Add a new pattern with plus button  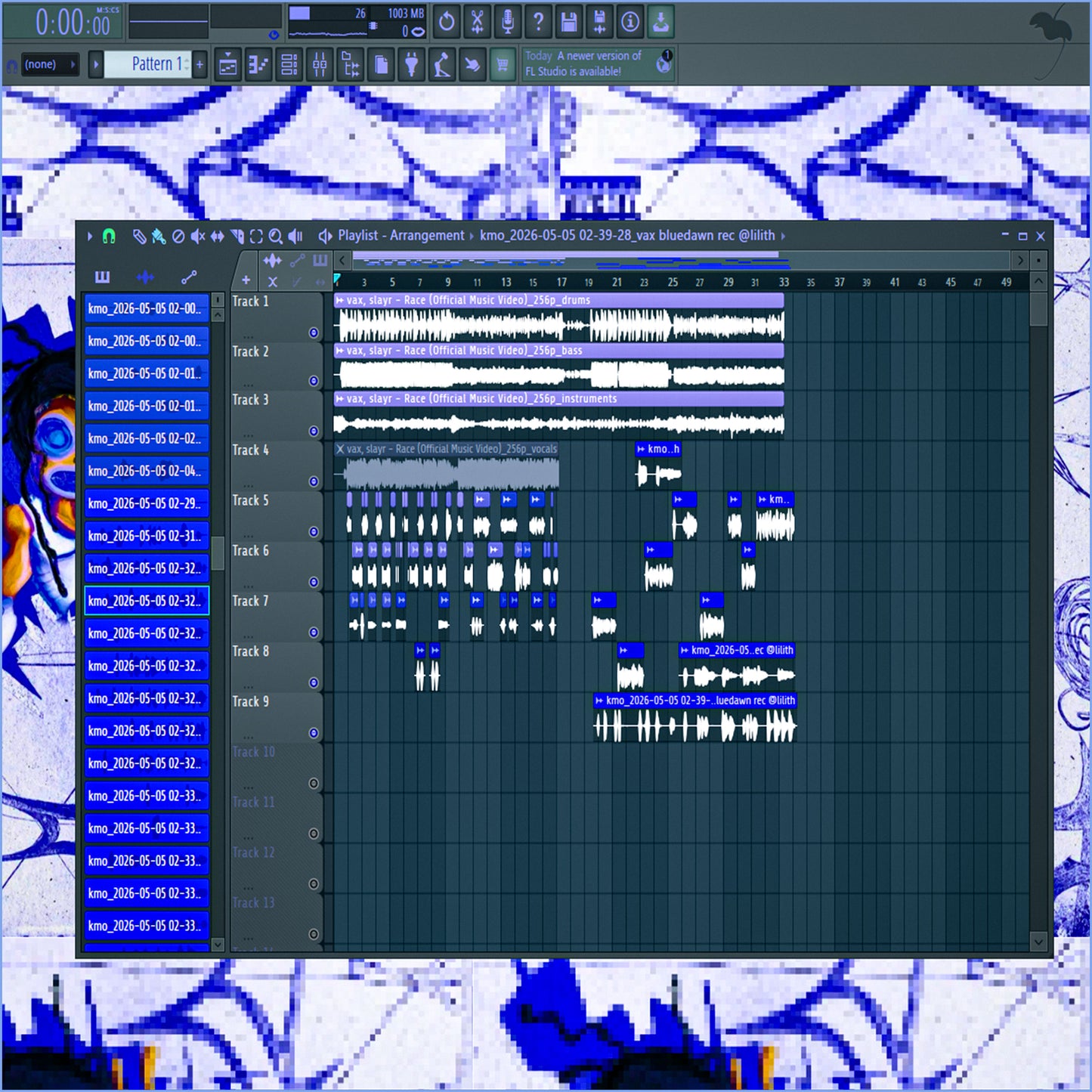pyautogui.click(x=200, y=64)
